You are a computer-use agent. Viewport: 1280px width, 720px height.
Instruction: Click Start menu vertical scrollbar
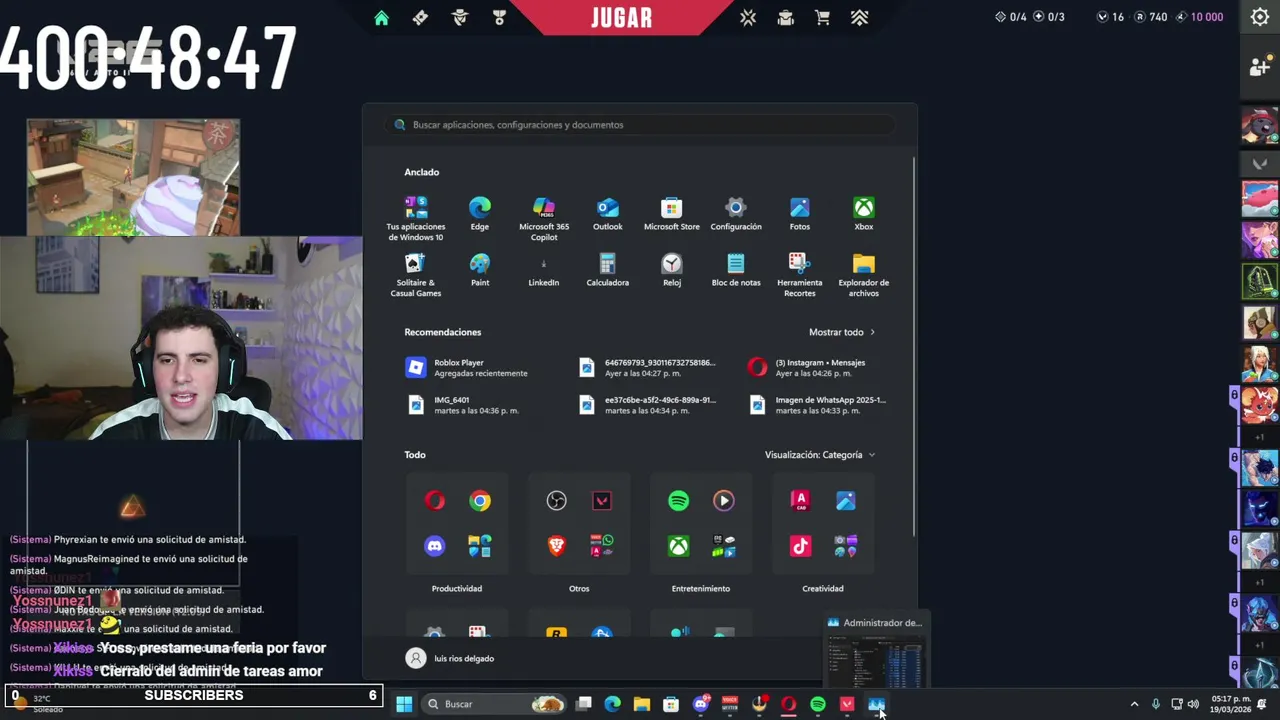914,346
